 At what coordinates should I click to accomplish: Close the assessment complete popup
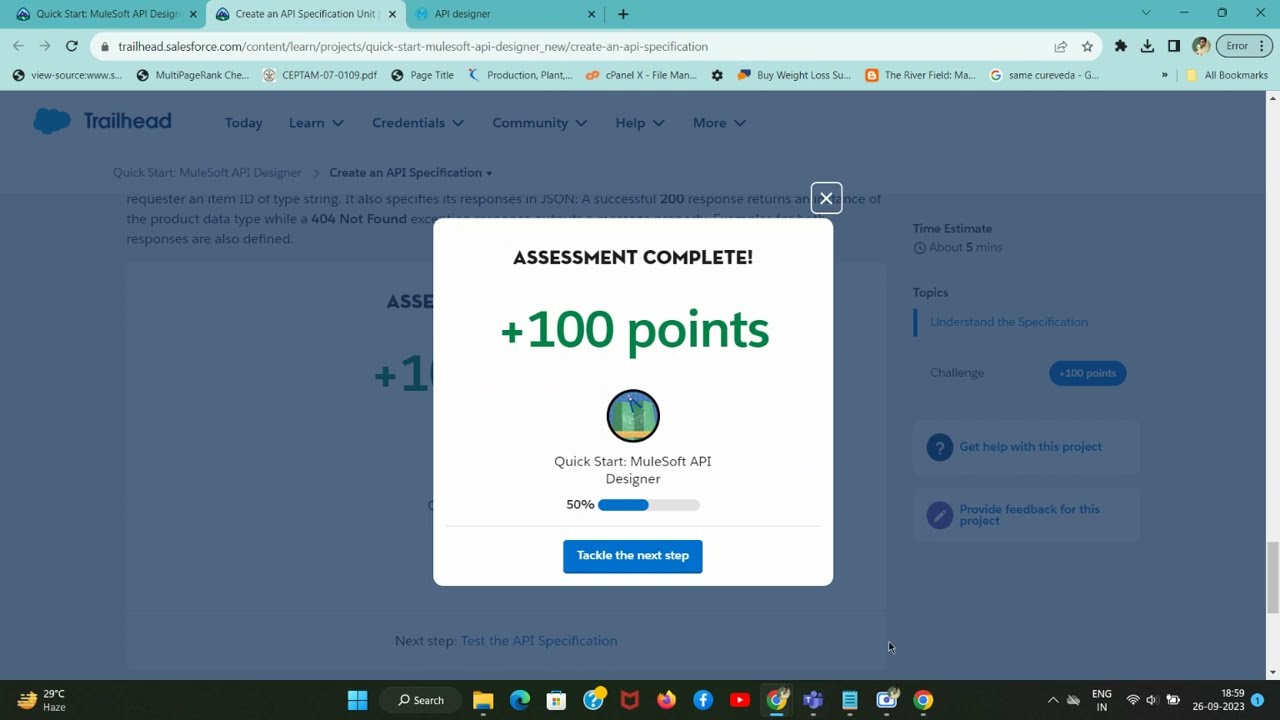coord(826,198)
